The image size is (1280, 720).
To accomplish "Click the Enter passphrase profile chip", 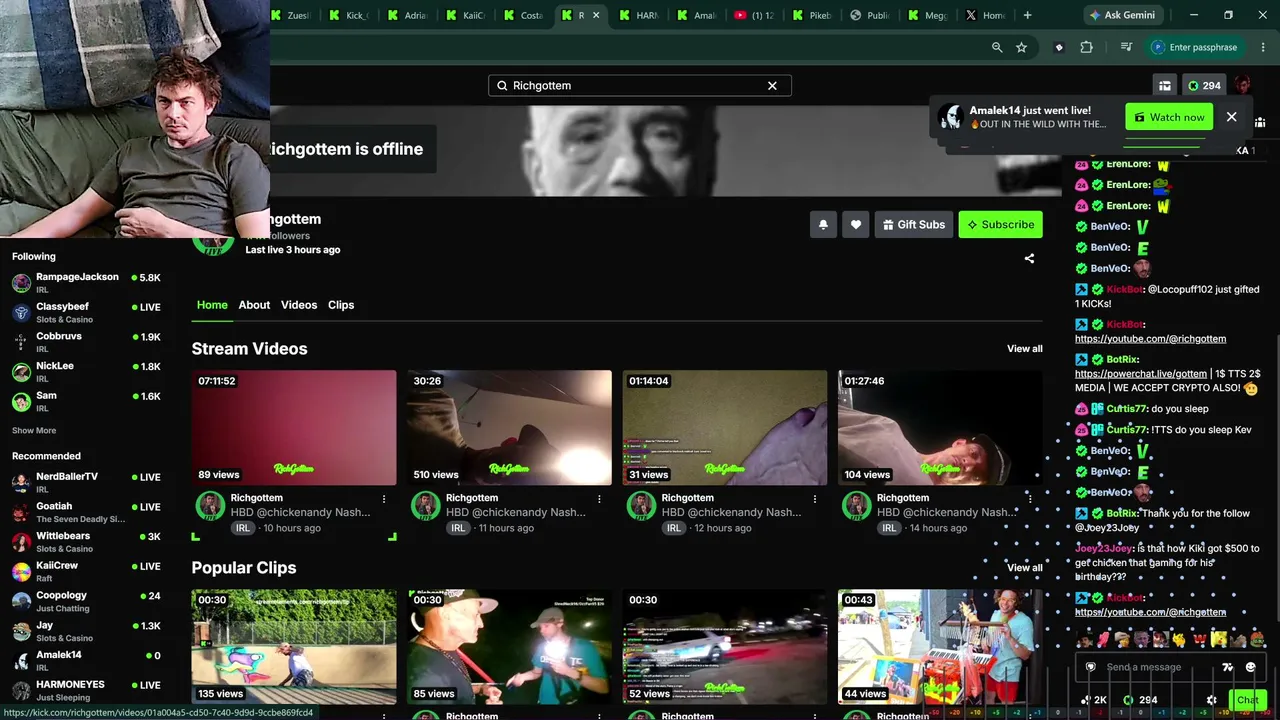I will pyautogui.click(x=1194, y=47).
